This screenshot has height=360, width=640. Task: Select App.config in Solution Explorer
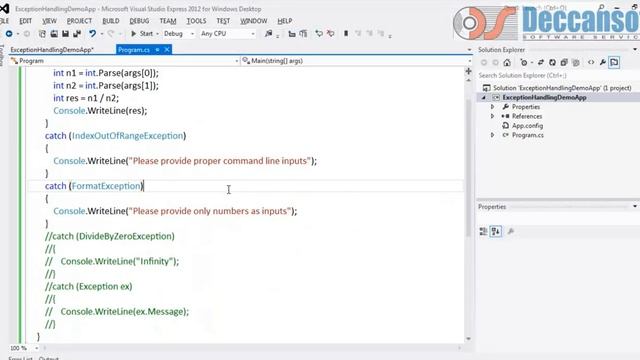point(527,126)
